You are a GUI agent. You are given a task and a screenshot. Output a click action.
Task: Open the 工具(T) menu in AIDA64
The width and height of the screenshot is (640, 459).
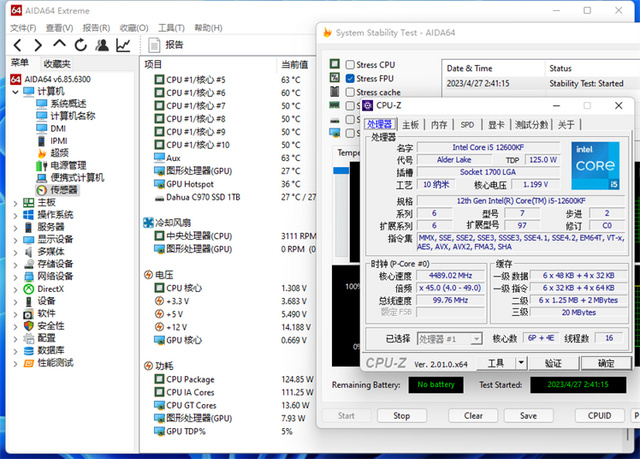click(x=171, y=28)
